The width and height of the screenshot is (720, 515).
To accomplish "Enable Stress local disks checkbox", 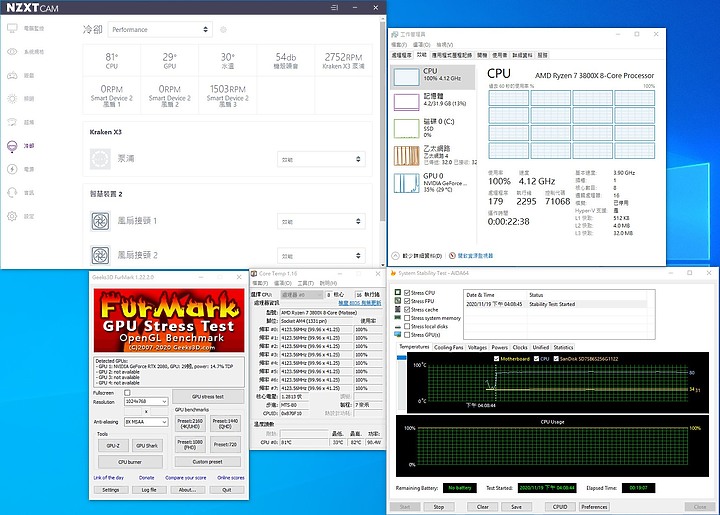I will click(407, 326).
